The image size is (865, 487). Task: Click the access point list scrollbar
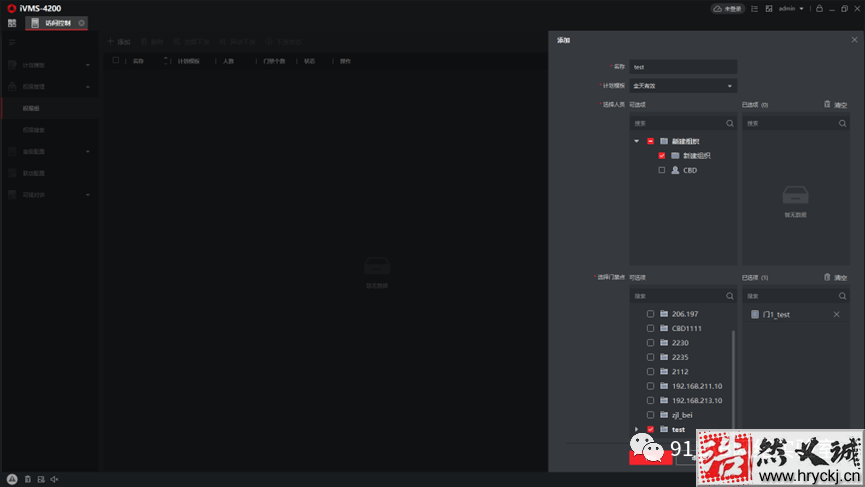pyautogui.click(x=733, y=378)
